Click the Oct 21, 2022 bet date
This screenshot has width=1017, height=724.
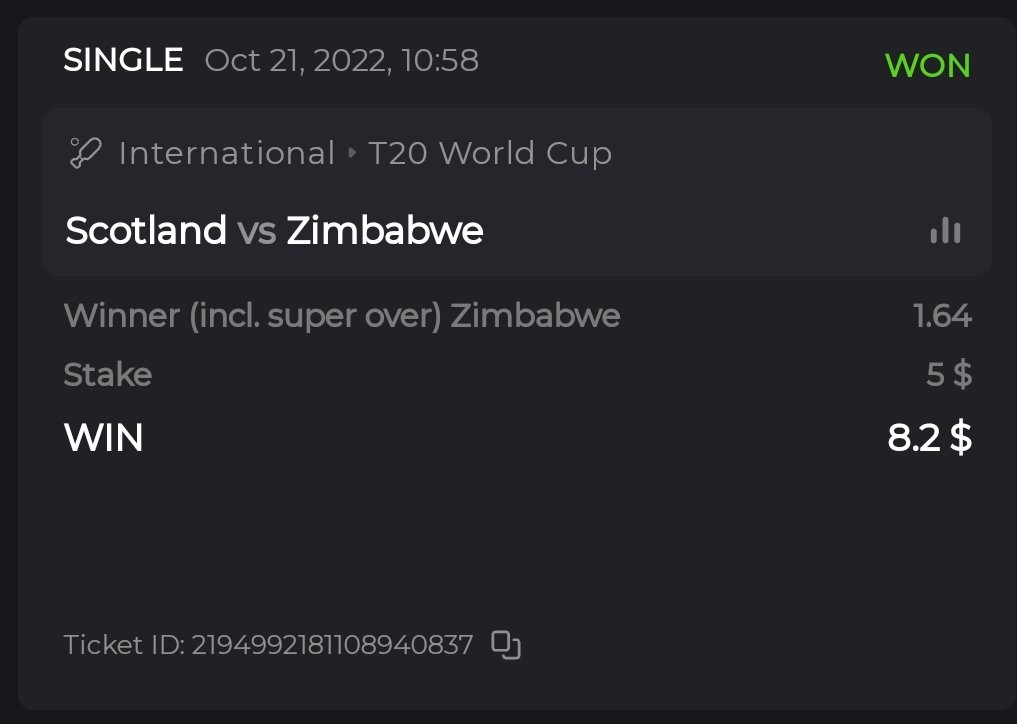click(341, 61)
